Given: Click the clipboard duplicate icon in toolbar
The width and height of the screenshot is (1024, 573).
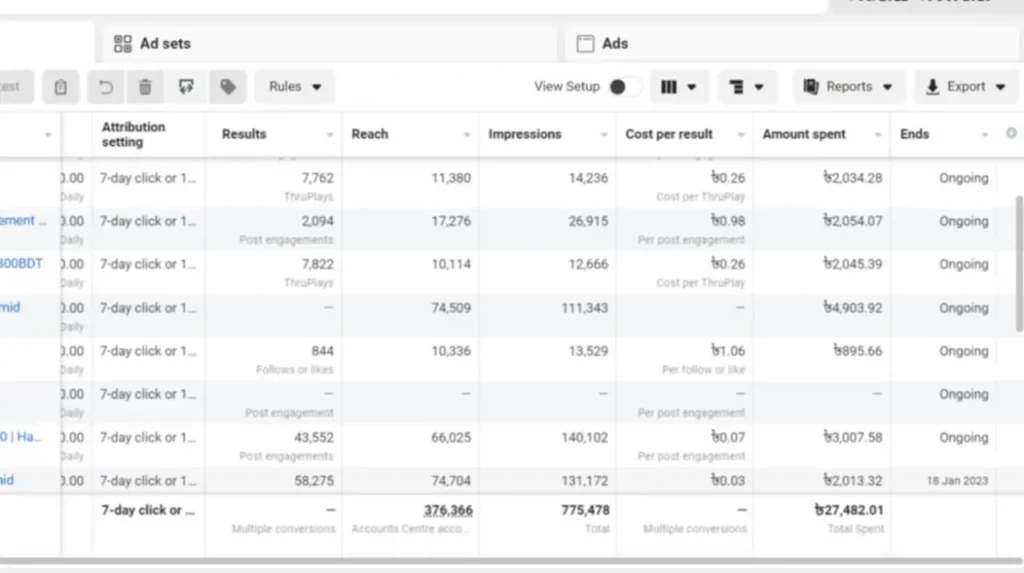Looking at the screenshot, I should point(61,87).
